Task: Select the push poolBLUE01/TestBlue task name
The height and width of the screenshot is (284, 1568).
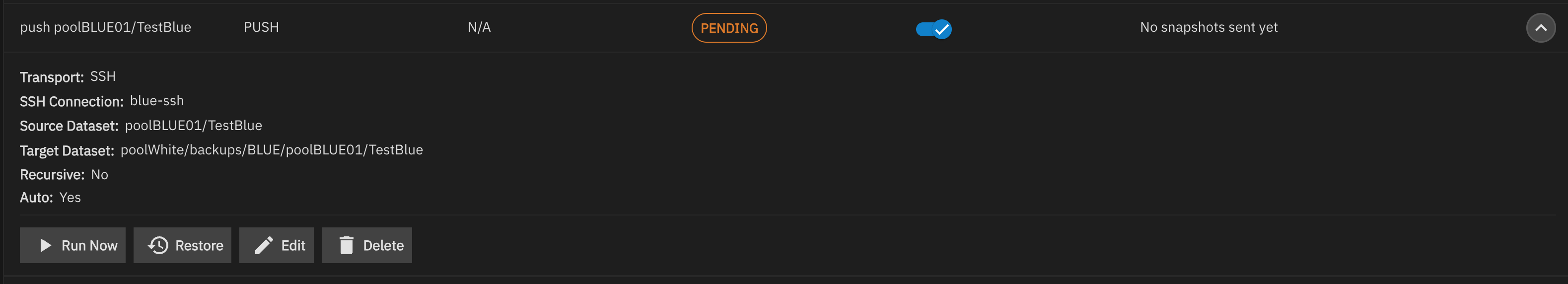Action: 105,27
